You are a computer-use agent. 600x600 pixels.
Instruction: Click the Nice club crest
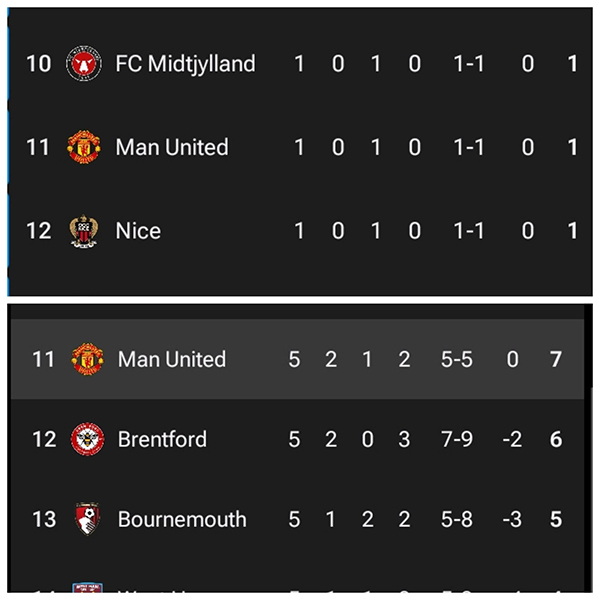click(83, 231)
